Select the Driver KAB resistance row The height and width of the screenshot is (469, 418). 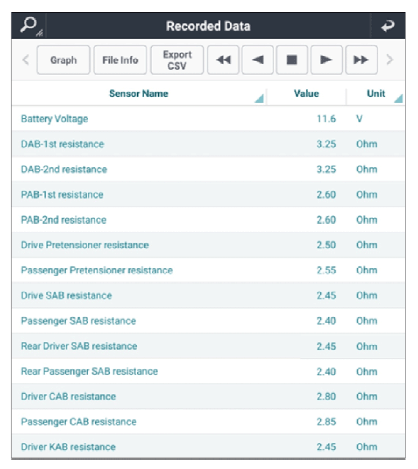point(208,447)
